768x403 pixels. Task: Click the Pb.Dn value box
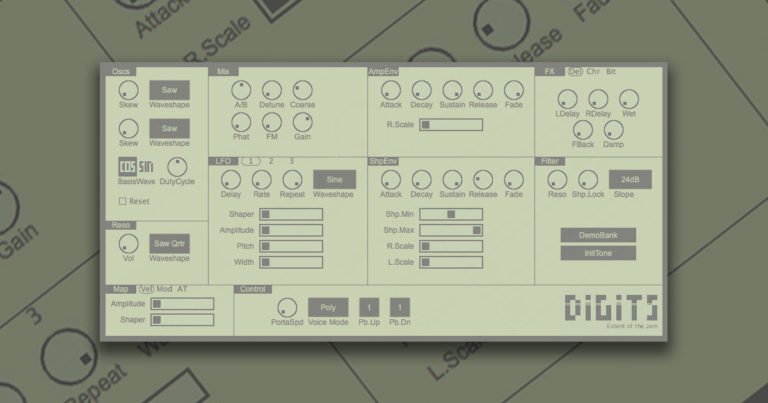[400, 308]
